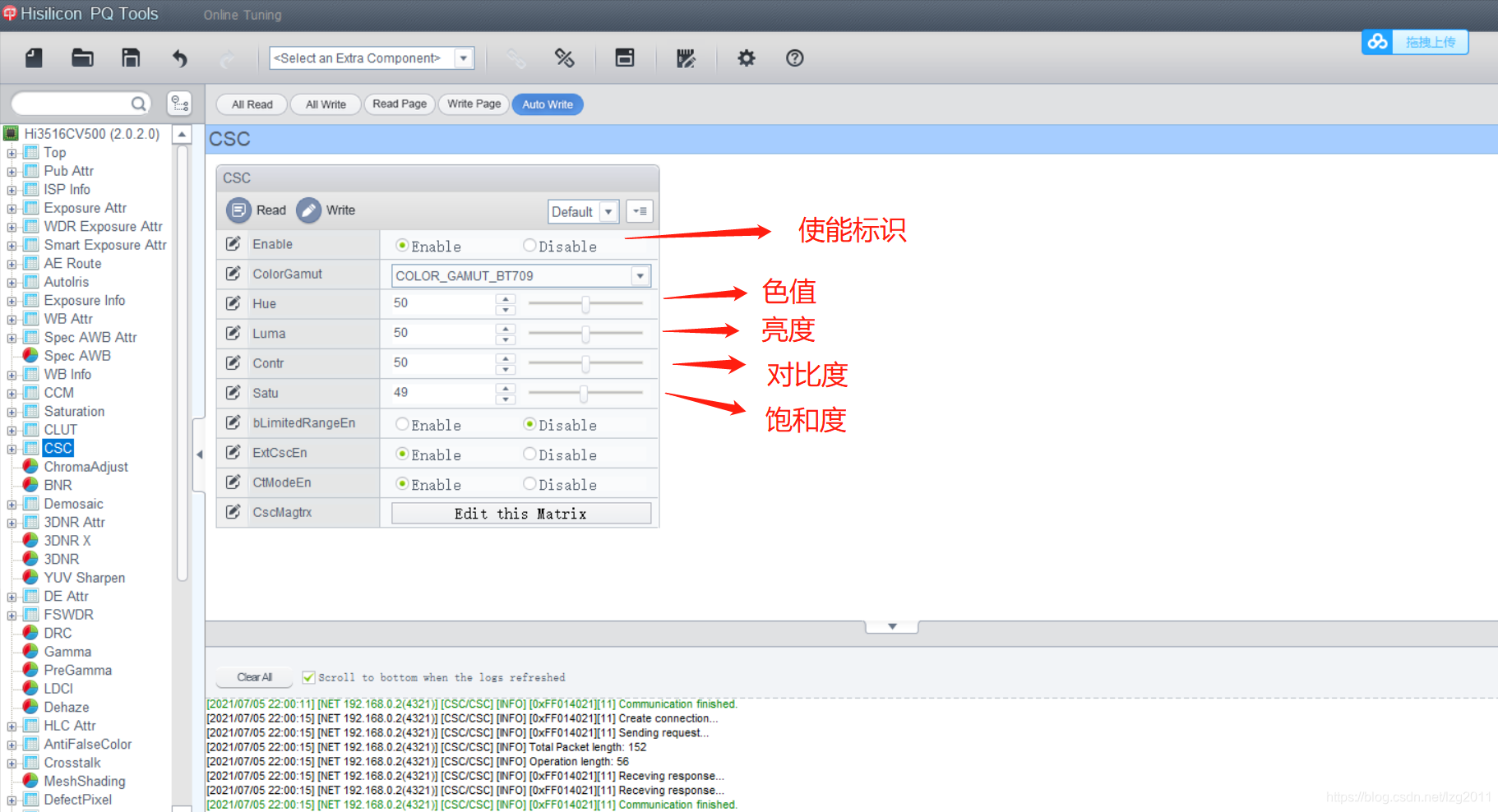Open a file with the folder icon
The width and height of the screenshot is (1498, 812).
coord(82,58)
